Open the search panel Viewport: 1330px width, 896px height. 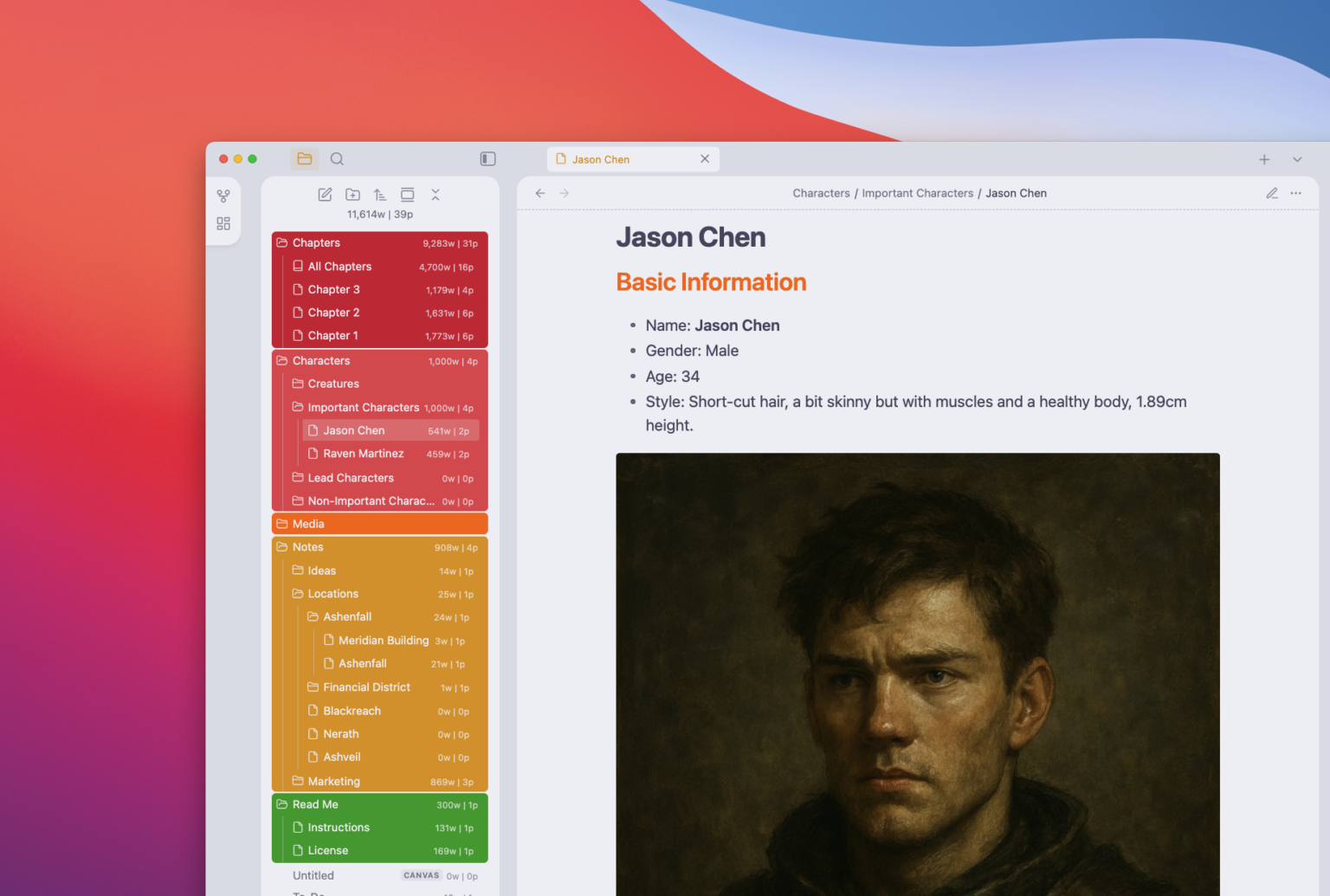tap(337, 158)
